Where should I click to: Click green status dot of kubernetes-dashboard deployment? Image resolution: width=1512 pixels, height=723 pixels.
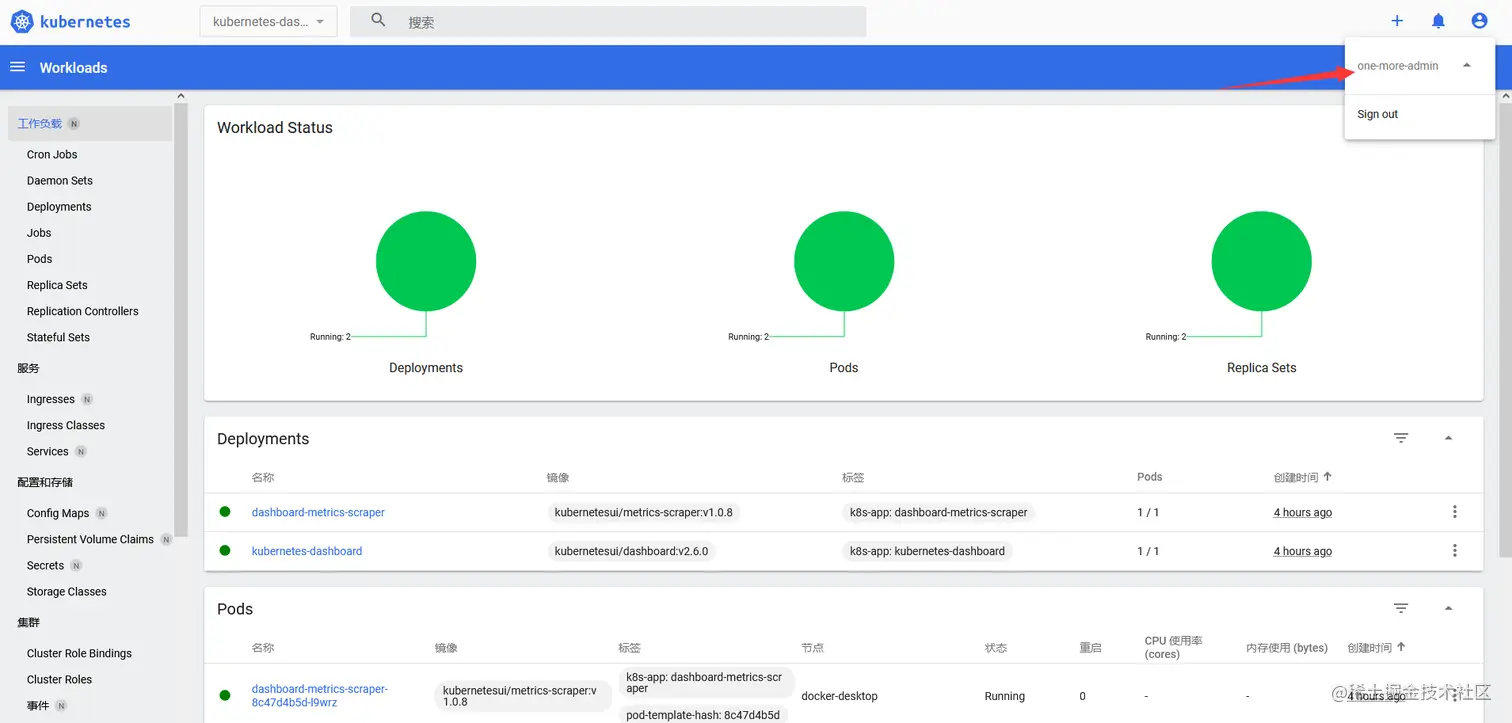[225, 550]
